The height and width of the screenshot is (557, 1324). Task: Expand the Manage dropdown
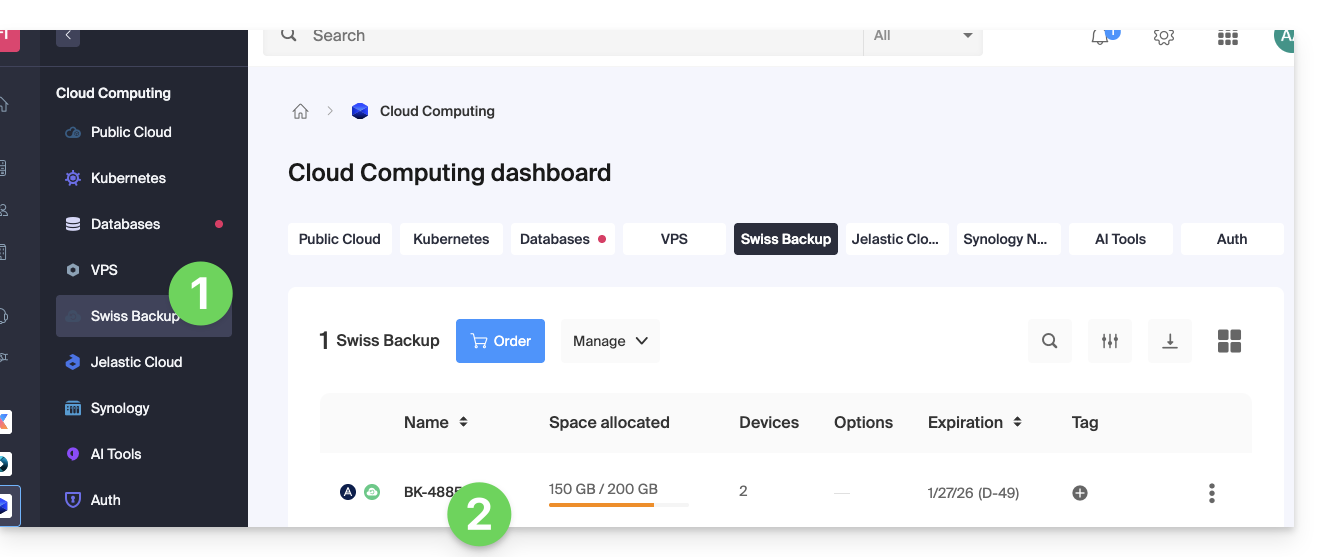click(x=610, y=341)
